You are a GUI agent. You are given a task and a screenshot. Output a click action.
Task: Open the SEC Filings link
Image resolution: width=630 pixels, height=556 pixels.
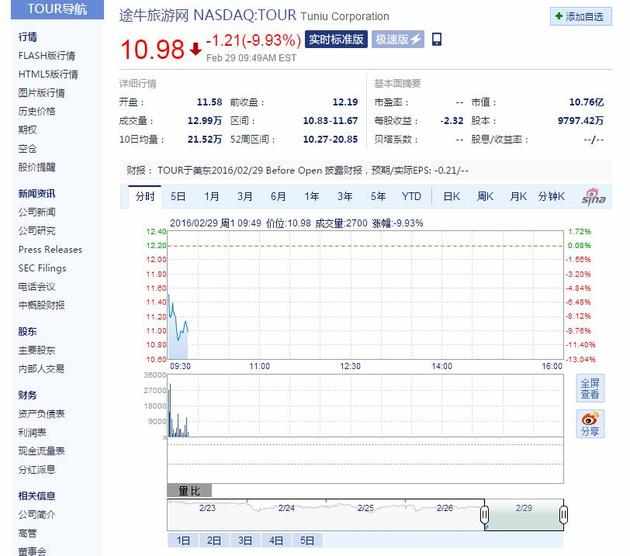[x=42, y=268]
